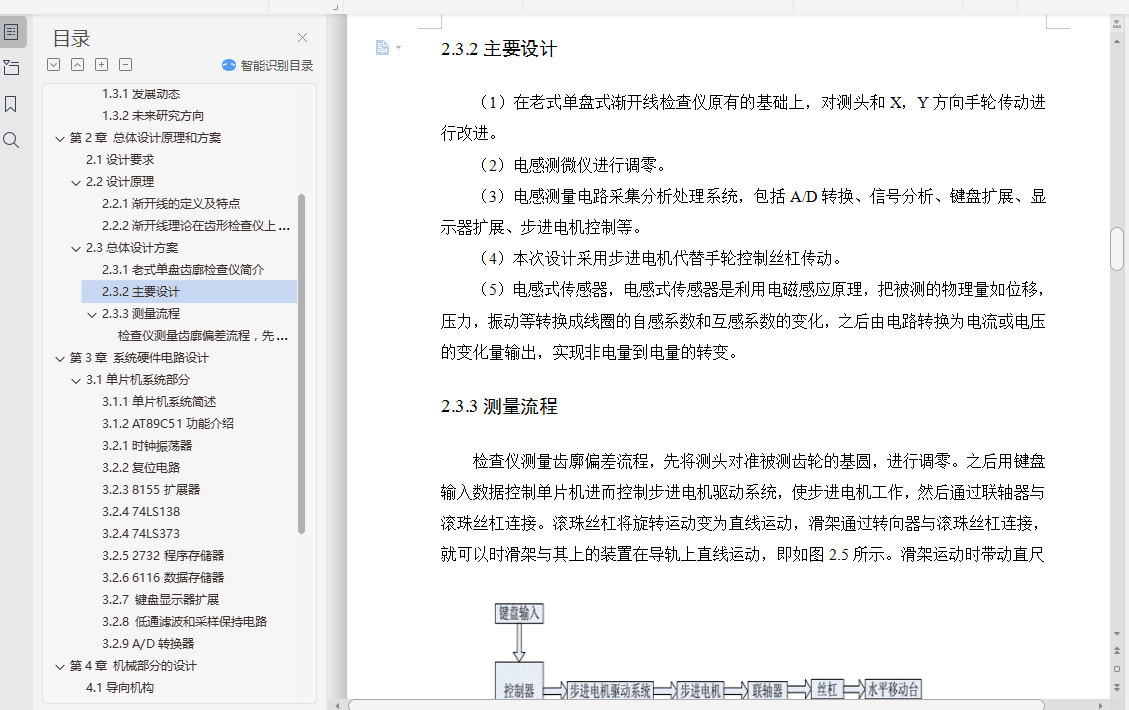
Task: Click the horizontal scrollbar thumb at the bottom
Action: coord(696,705)
